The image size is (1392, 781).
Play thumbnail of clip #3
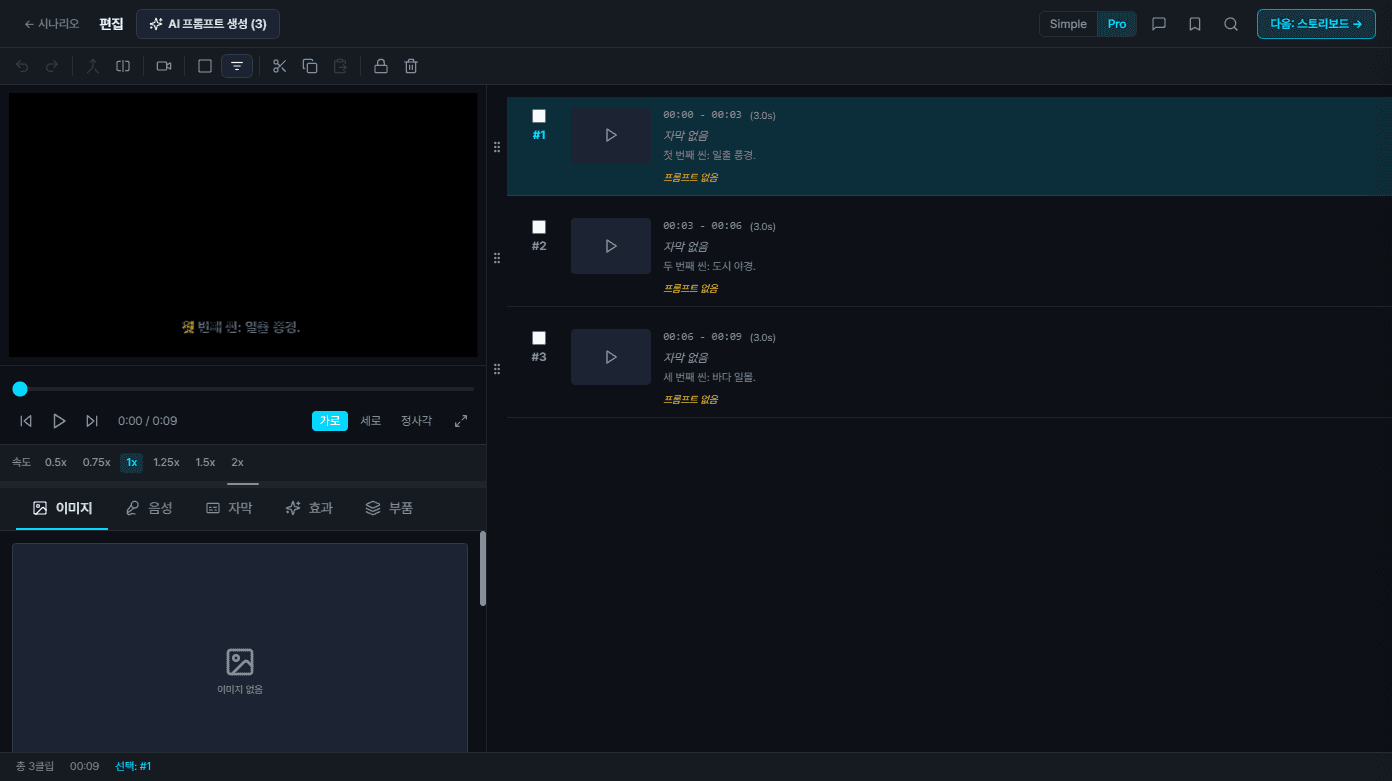611,357
